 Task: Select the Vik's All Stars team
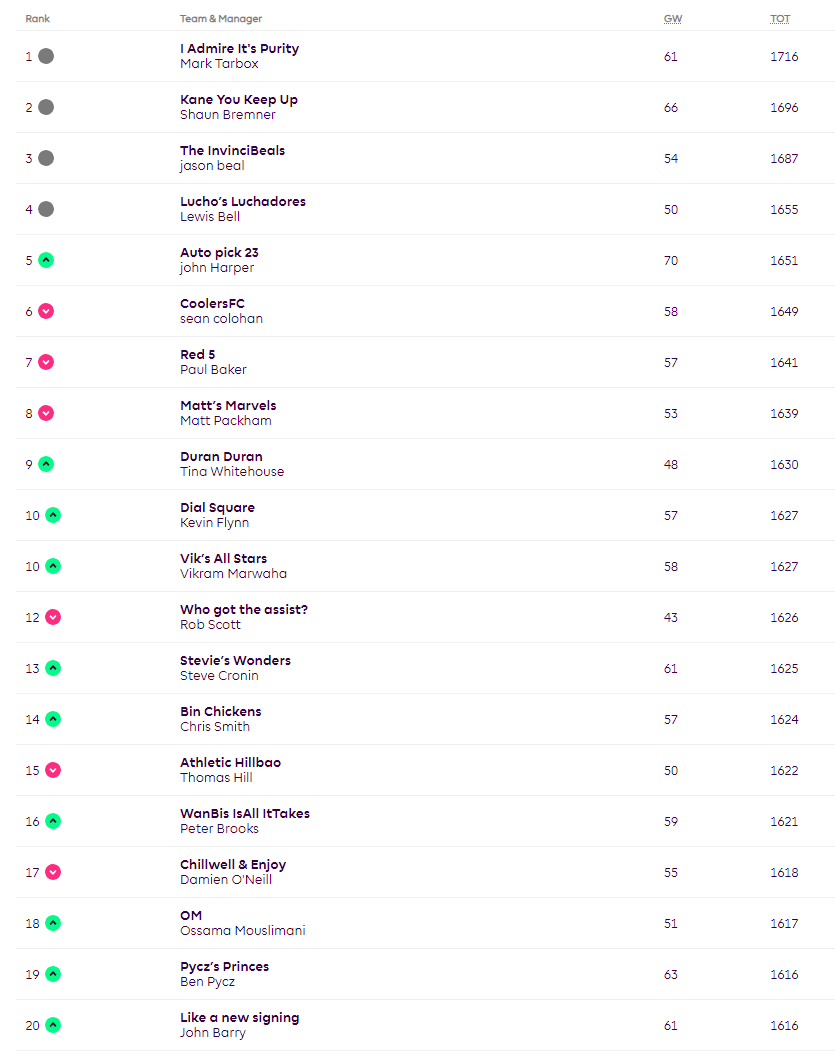pos(223,559)
